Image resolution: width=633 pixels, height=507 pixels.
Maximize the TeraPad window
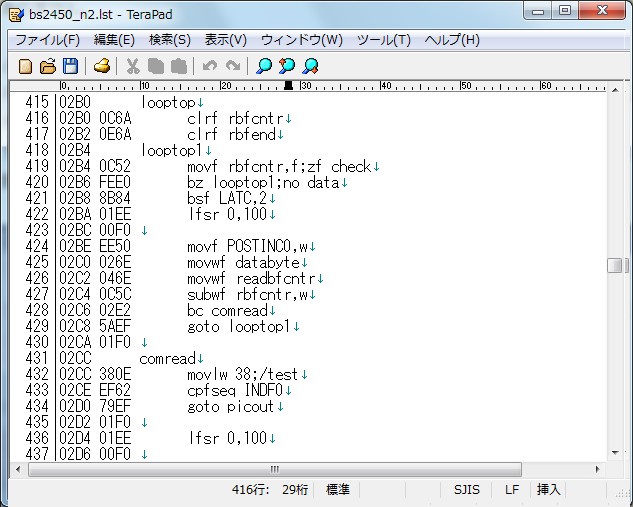[x=565, y=11]
